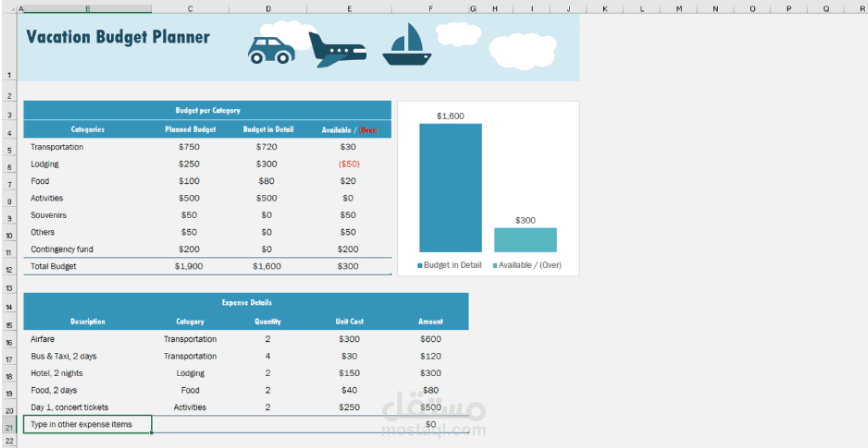
Task: Select column C header
Action: pyautogui.click(x=190, y=9)
